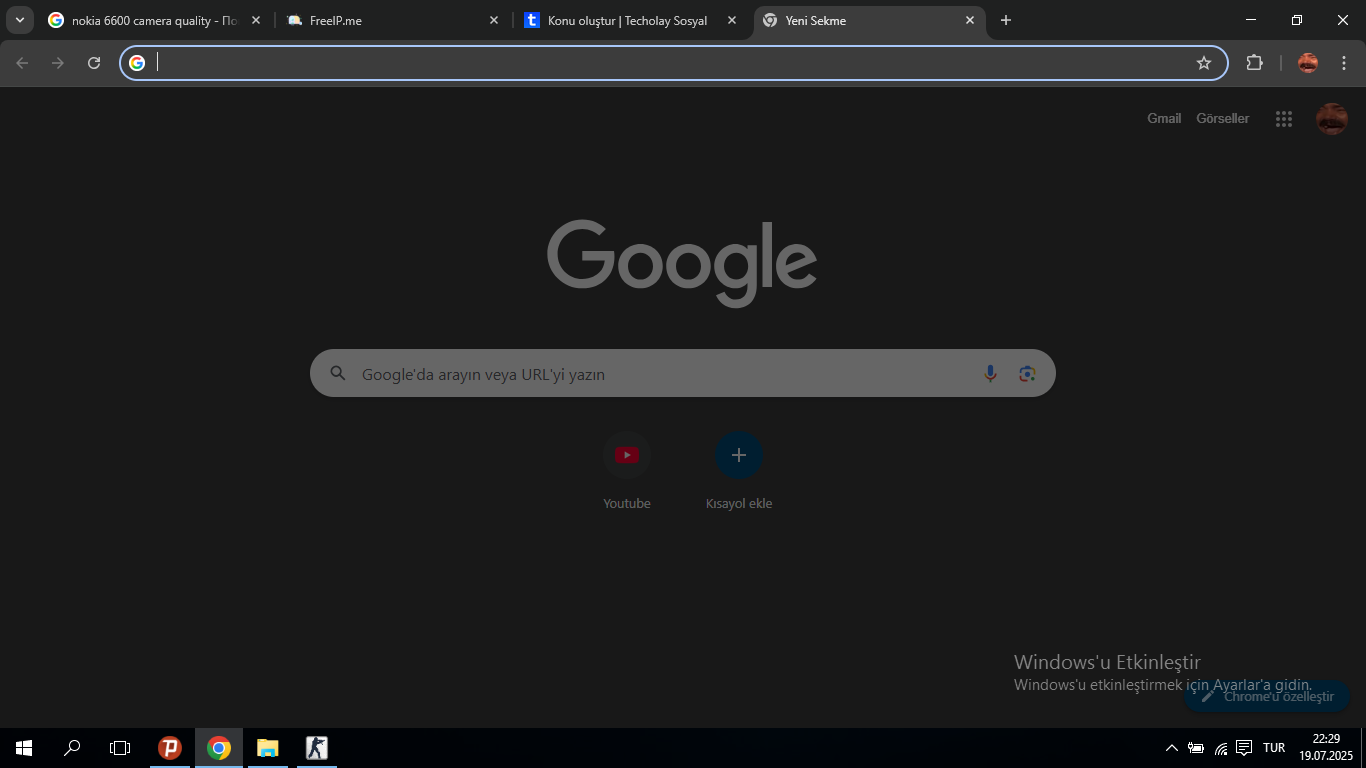The width and height of the screenshot is (1366, 768).
Task: Bookmark this tab with star icon
Action: point(1204,63)
